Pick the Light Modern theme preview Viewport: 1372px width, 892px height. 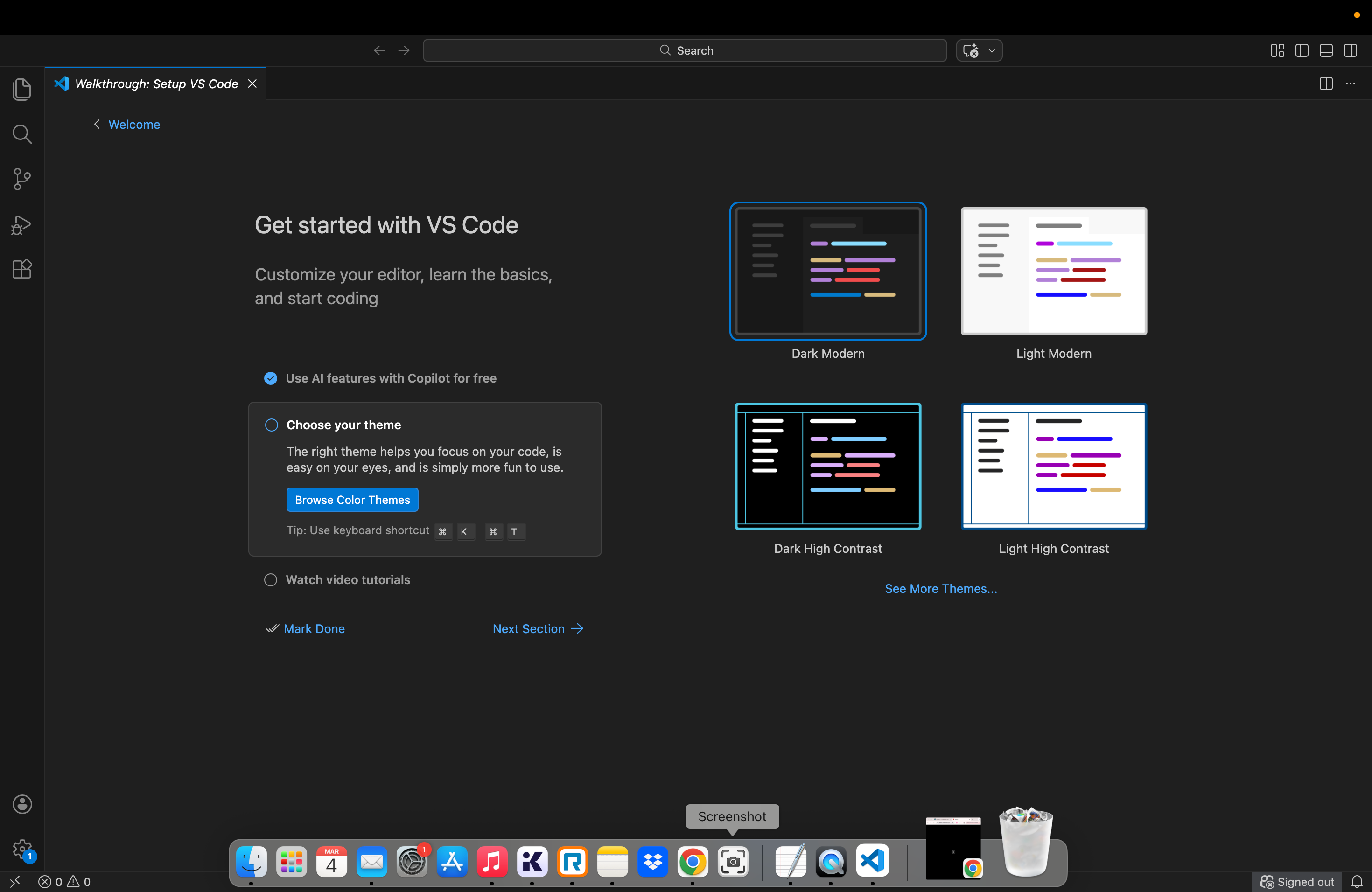point(1053,271)
